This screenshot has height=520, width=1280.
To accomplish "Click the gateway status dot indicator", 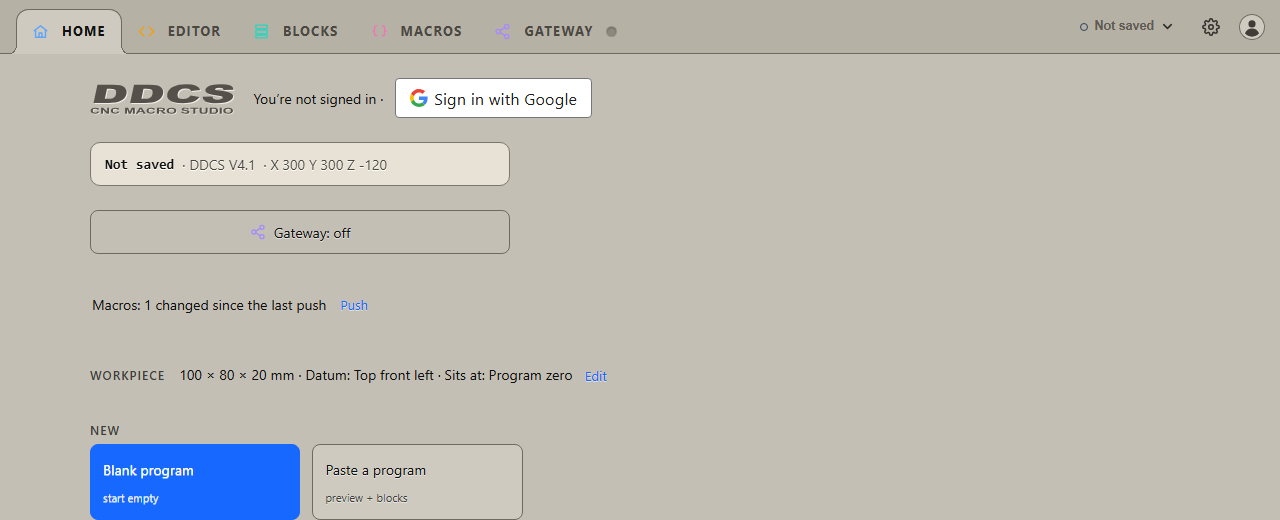I will pyautogui.click(x=612, y=31).
